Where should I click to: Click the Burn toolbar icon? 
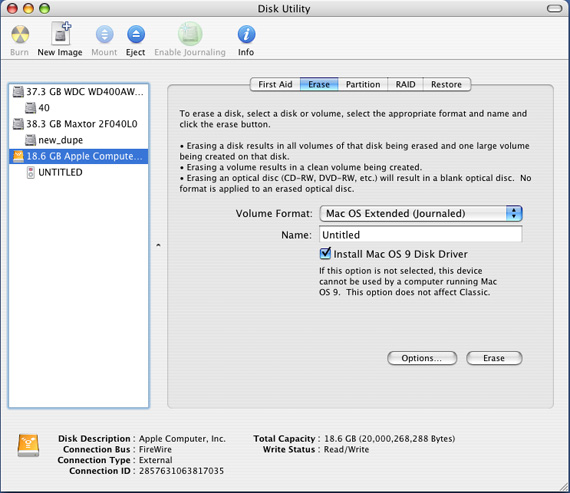[20, 35]
